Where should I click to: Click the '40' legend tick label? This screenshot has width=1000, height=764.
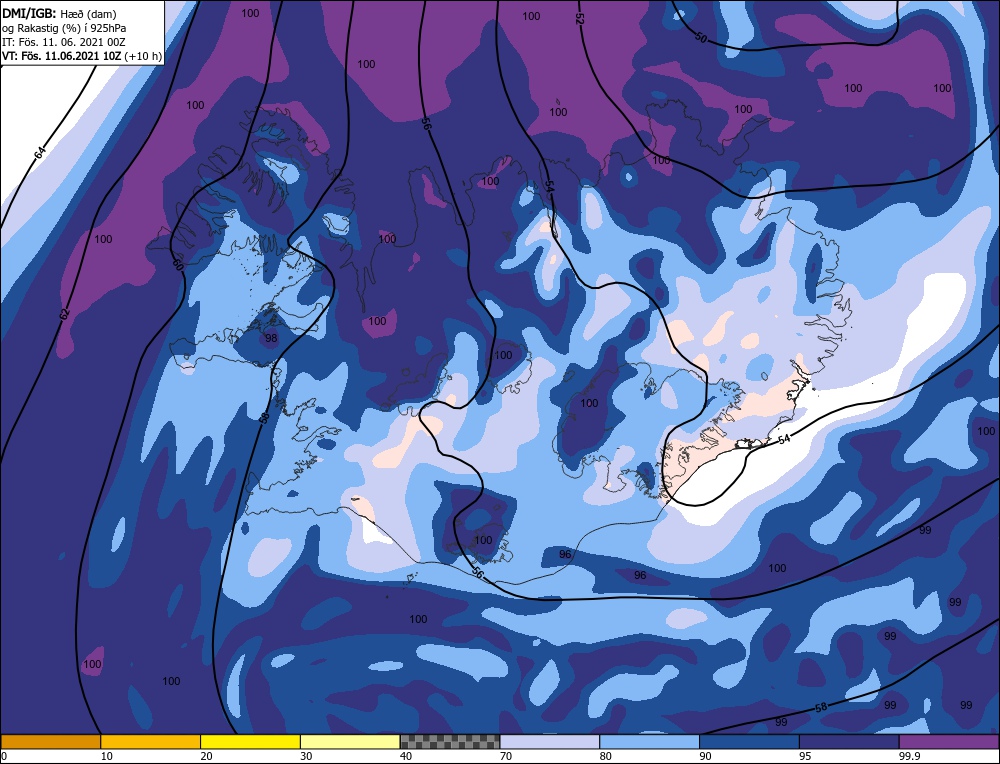click(406, 756)
